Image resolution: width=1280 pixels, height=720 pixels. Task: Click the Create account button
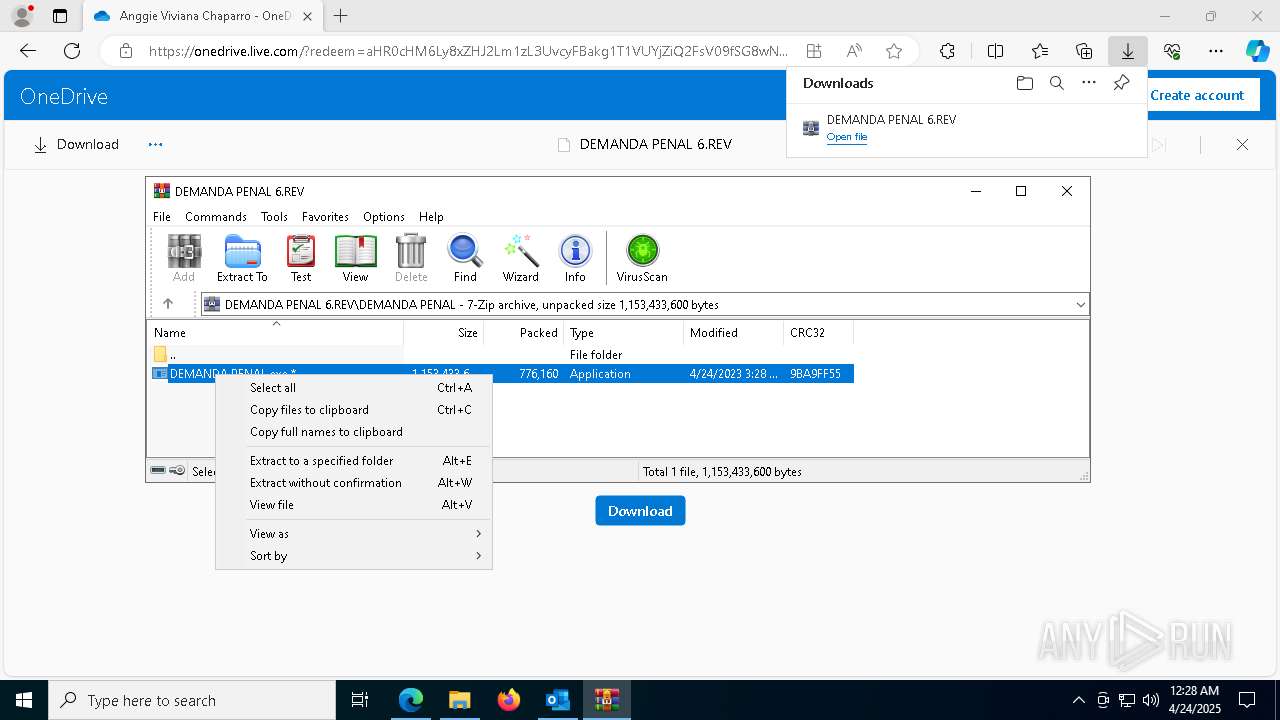point(1197,95)
